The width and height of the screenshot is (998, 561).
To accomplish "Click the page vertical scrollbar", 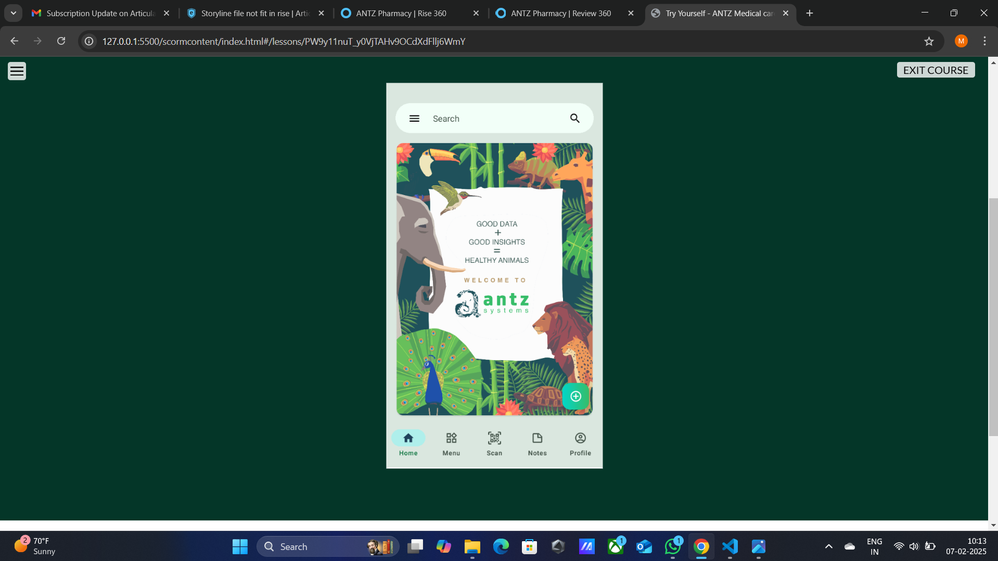I will [x=993, y=316].
